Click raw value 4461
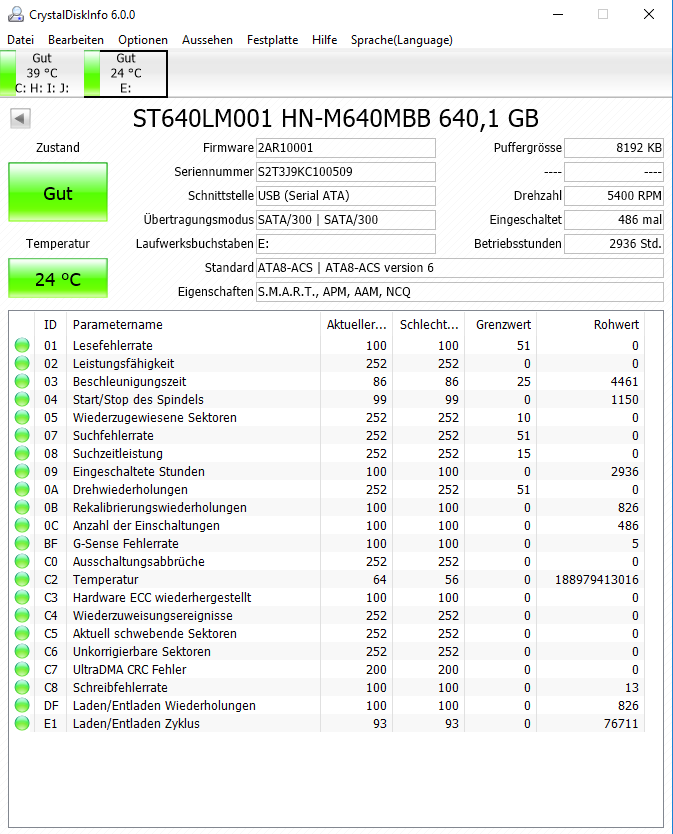The width and height of the screenshot is (673, 834). pos(625,381)
